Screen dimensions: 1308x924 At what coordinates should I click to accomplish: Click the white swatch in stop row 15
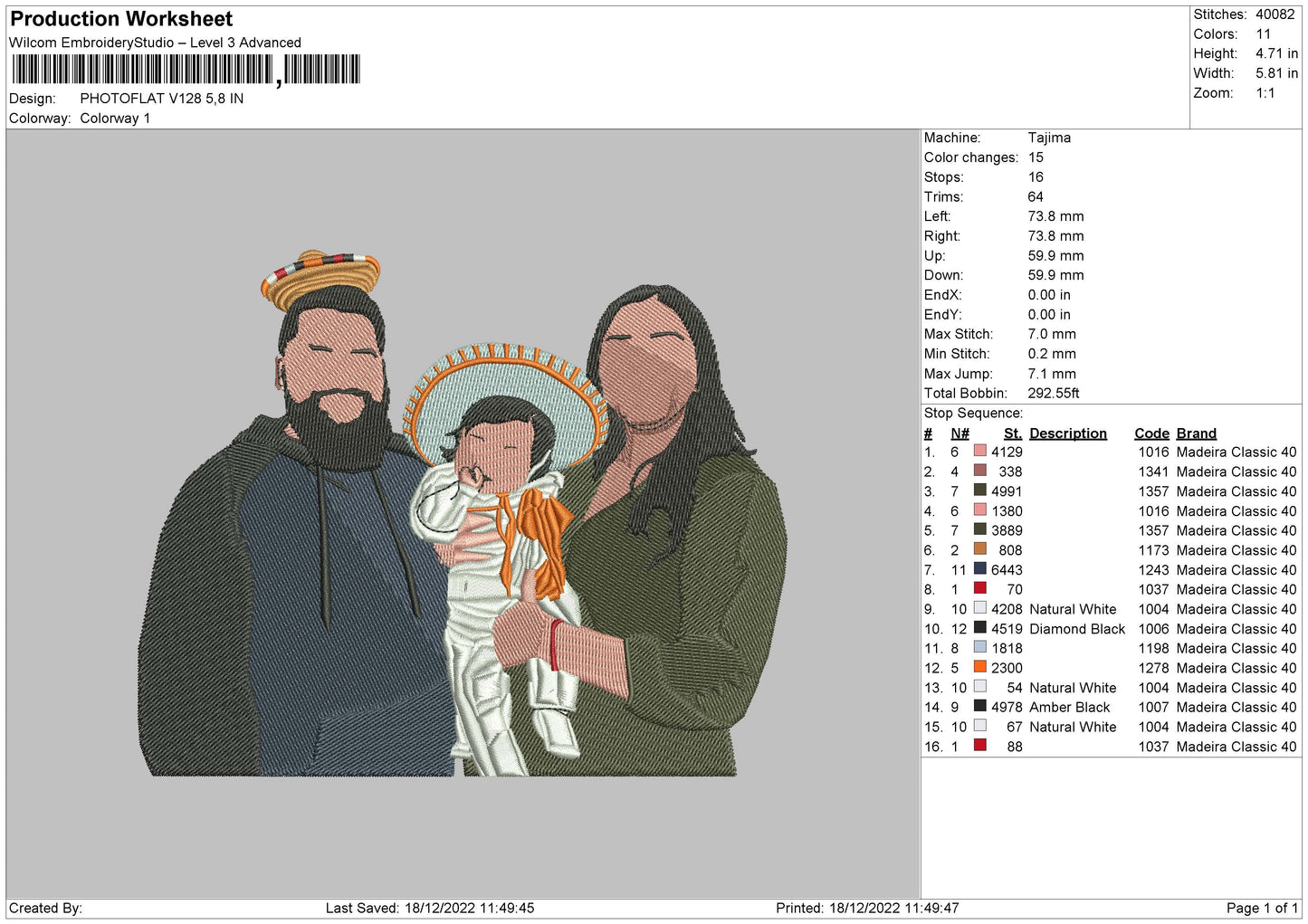[x=979, y=726]
